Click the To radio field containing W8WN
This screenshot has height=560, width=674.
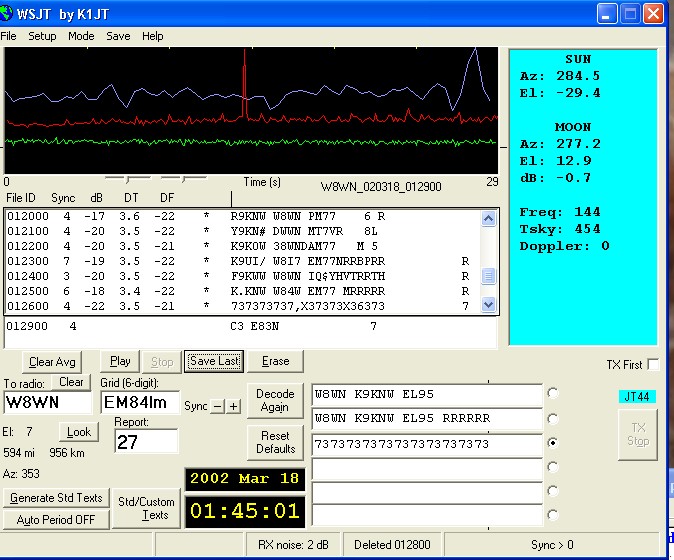[x=47, y=402]
